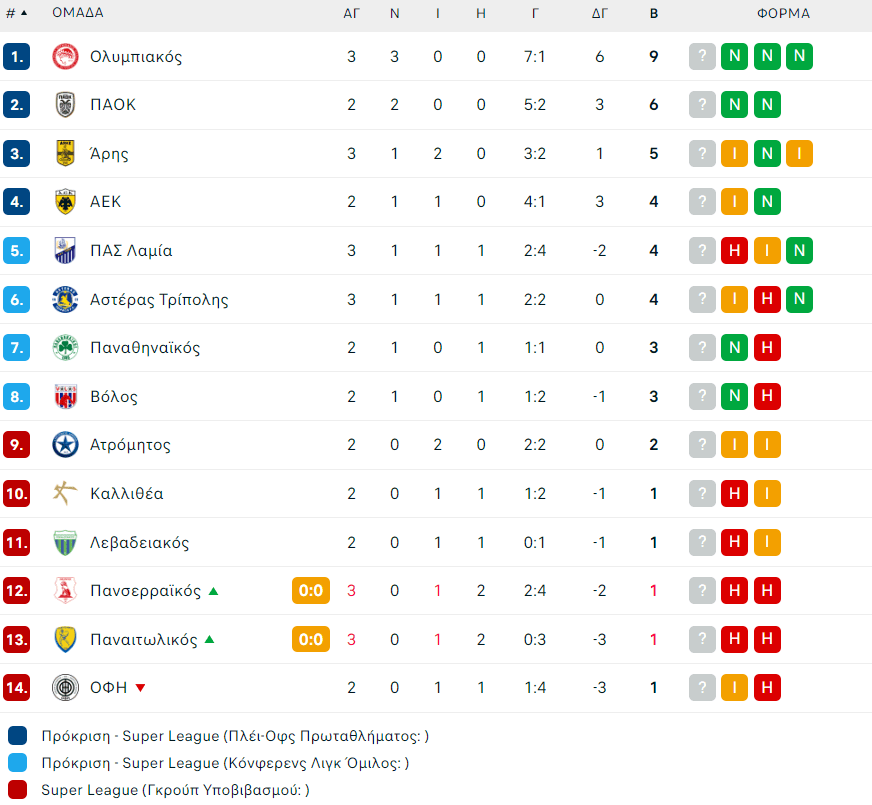Viewport: 872px width, 805px height.
Task: Click Πανσερραϊκός live 0:0 score badge
Action: (x=310, y=591)
